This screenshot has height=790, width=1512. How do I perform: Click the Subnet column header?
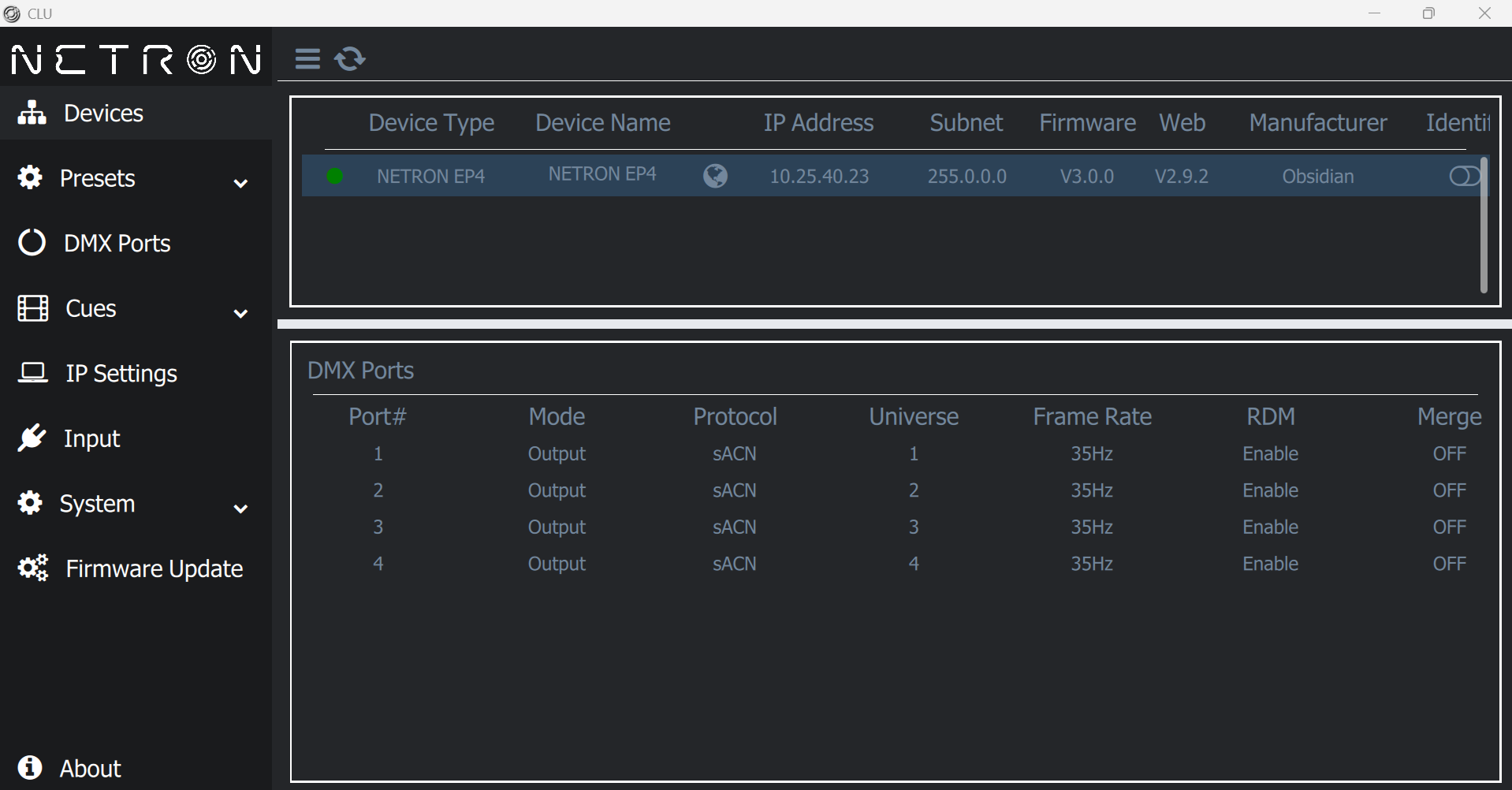[x=966, y=123]
